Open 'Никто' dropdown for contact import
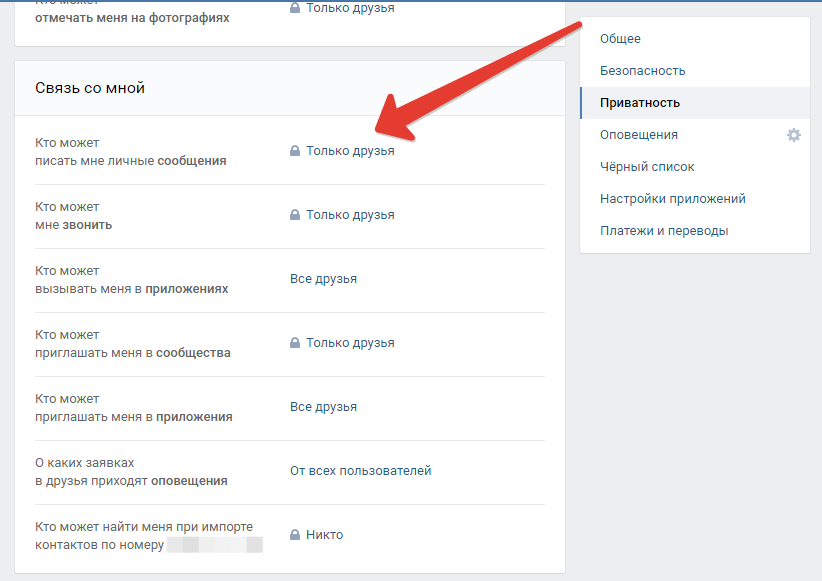The height and width of the screenshot is (581, 822). pyautogui.click(x=325, y=535)
